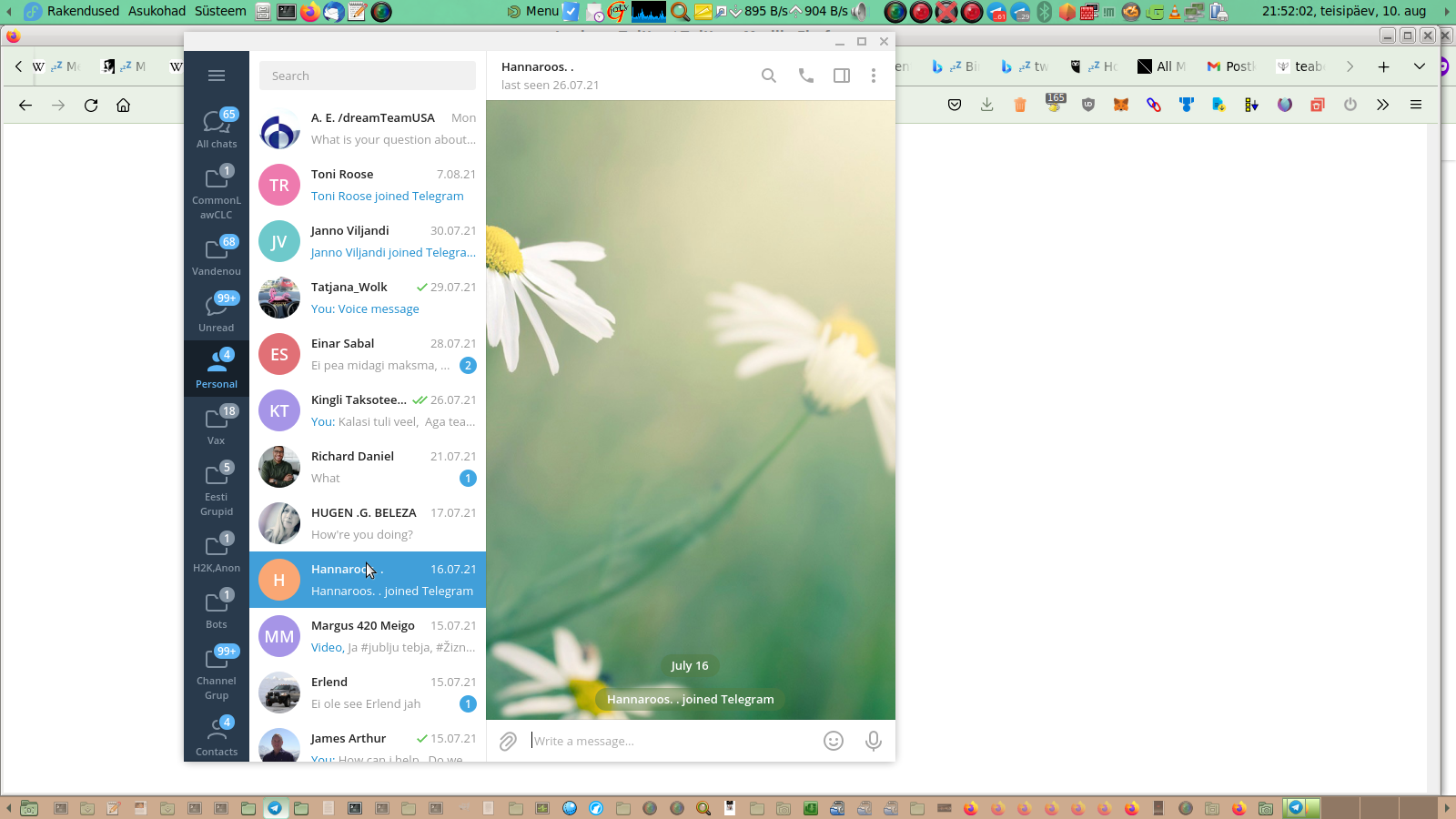Click the Hannaroos chat header name
The image size is (1456, 819).
537,66
